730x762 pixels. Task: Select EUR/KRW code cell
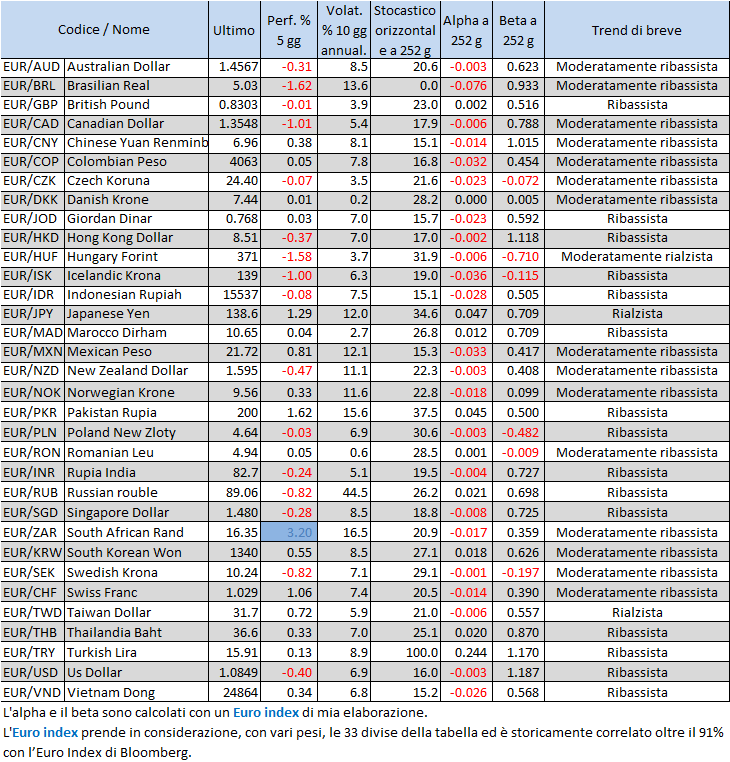[33, 552]
